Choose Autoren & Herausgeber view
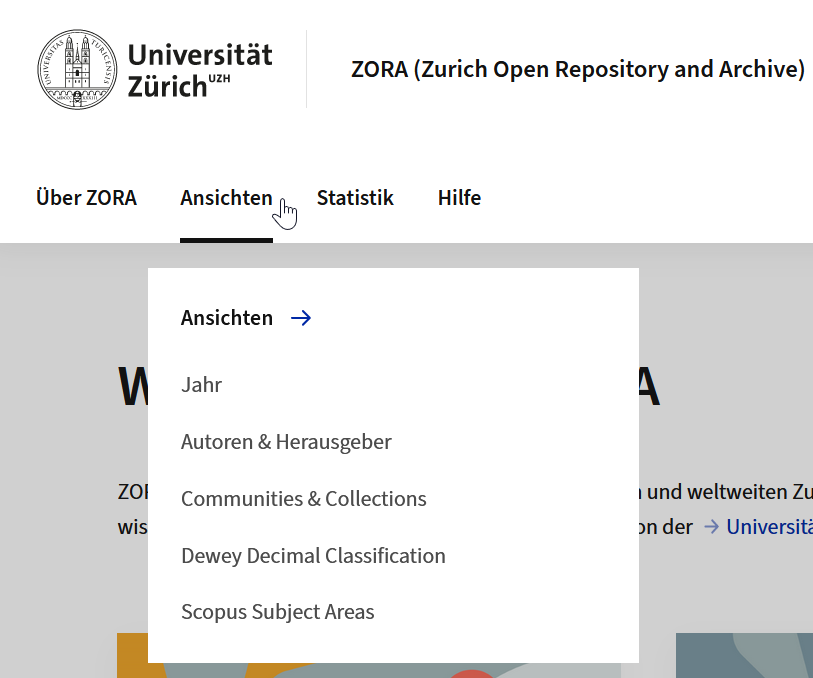Screen dimensions: 813x678 click(x=286, y=442)
